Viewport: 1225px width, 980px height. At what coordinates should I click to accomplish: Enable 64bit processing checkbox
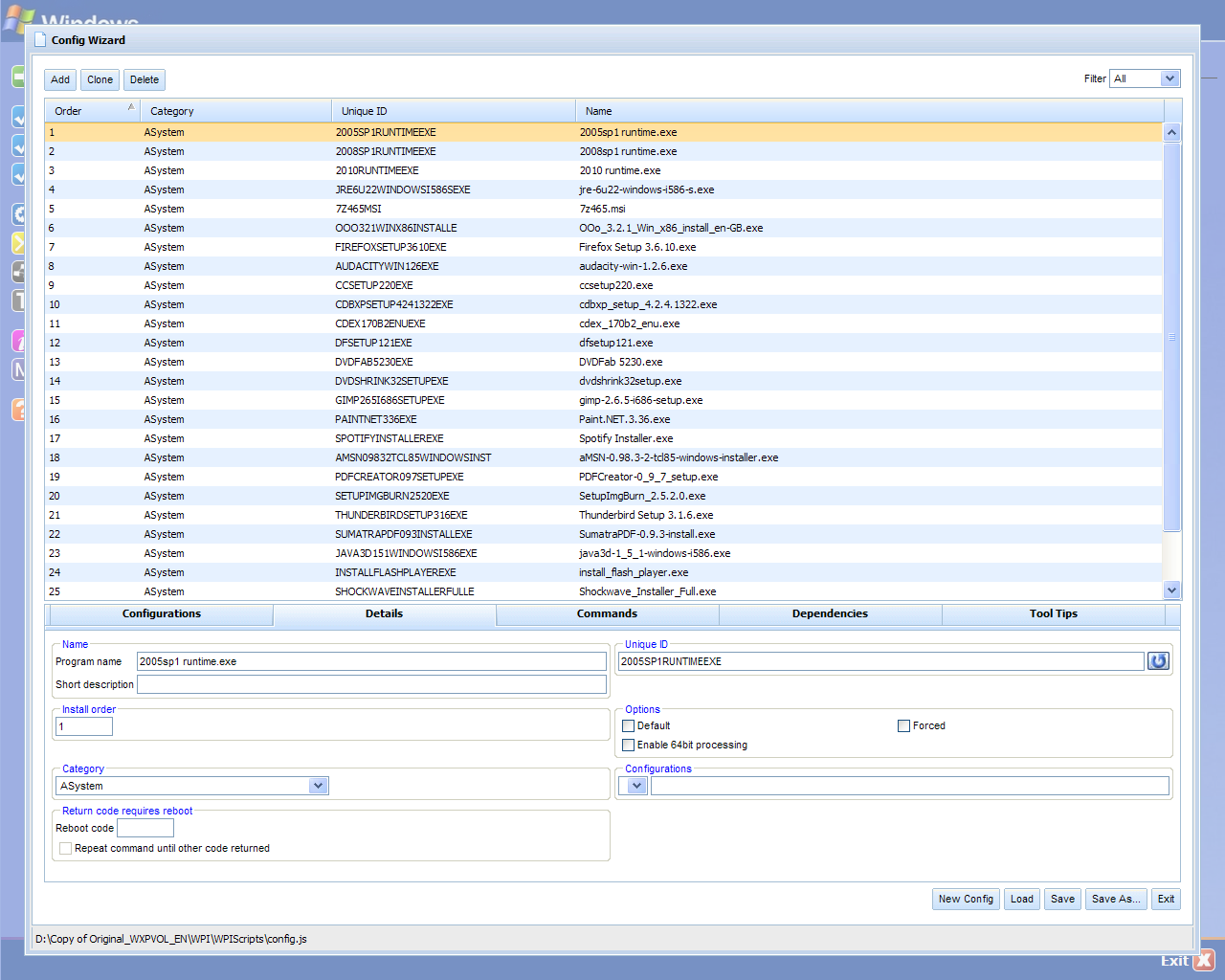[629, 746]
